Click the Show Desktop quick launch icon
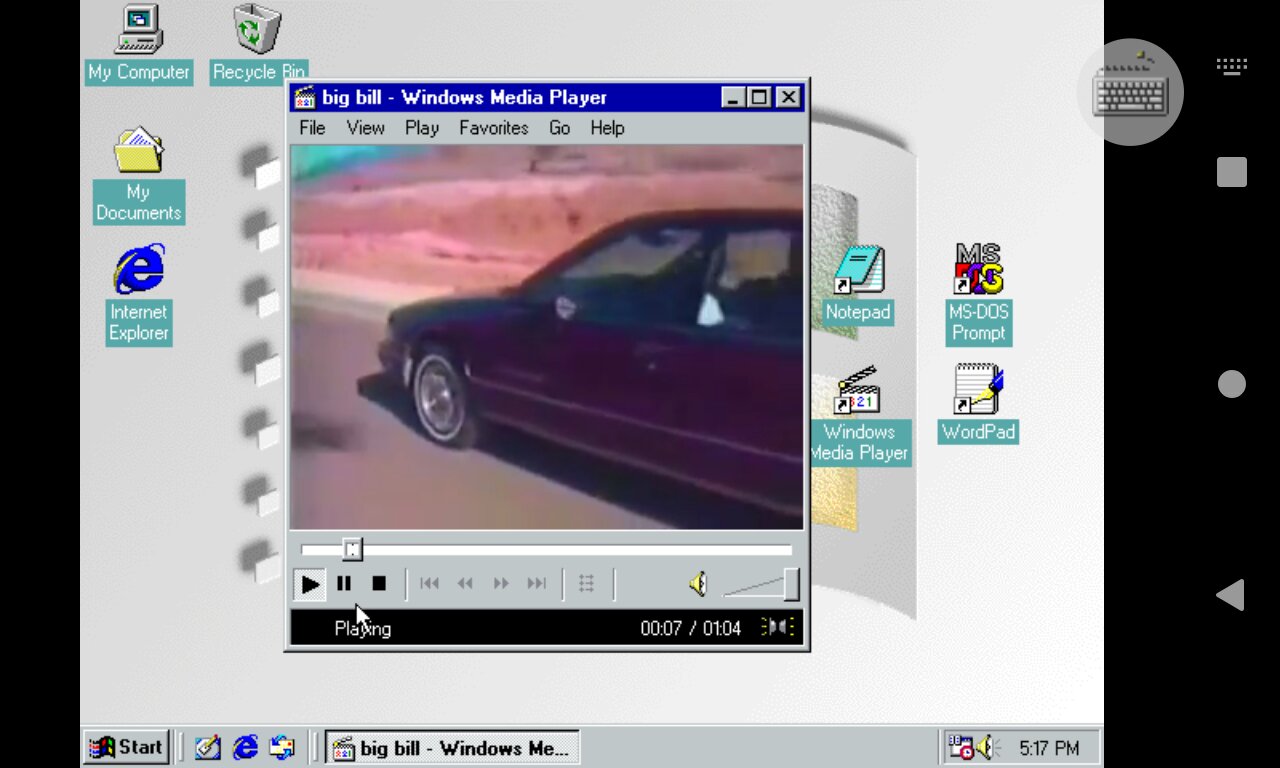This screenshot has width=1280, height=768. tap(208, 747)
